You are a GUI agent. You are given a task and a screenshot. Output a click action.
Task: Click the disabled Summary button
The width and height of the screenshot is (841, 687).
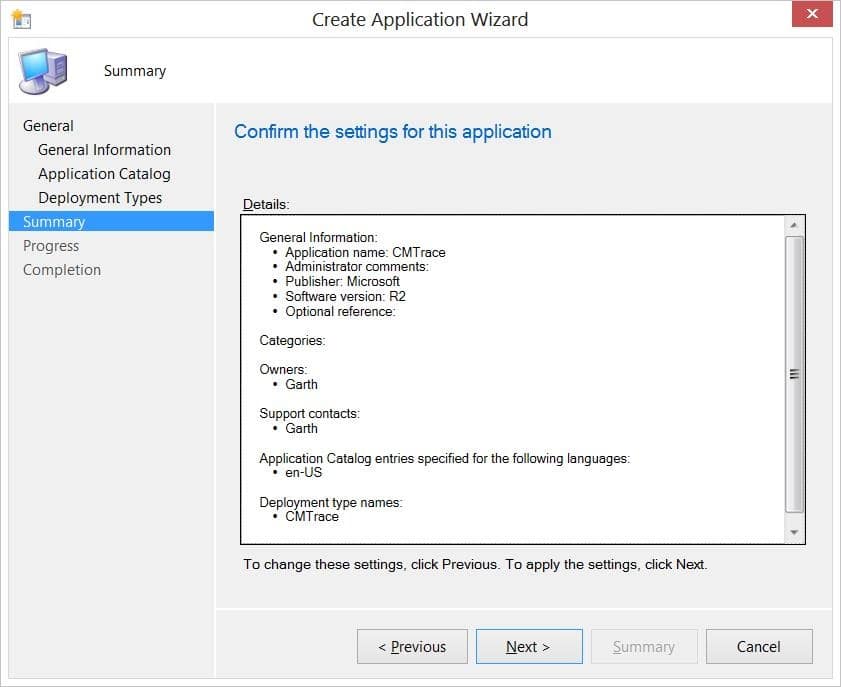pos(643,647)
